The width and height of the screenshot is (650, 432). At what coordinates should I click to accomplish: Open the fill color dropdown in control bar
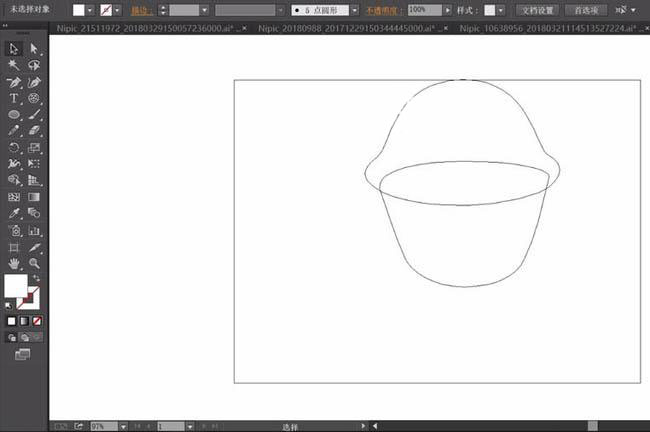[x=91, y=10]
